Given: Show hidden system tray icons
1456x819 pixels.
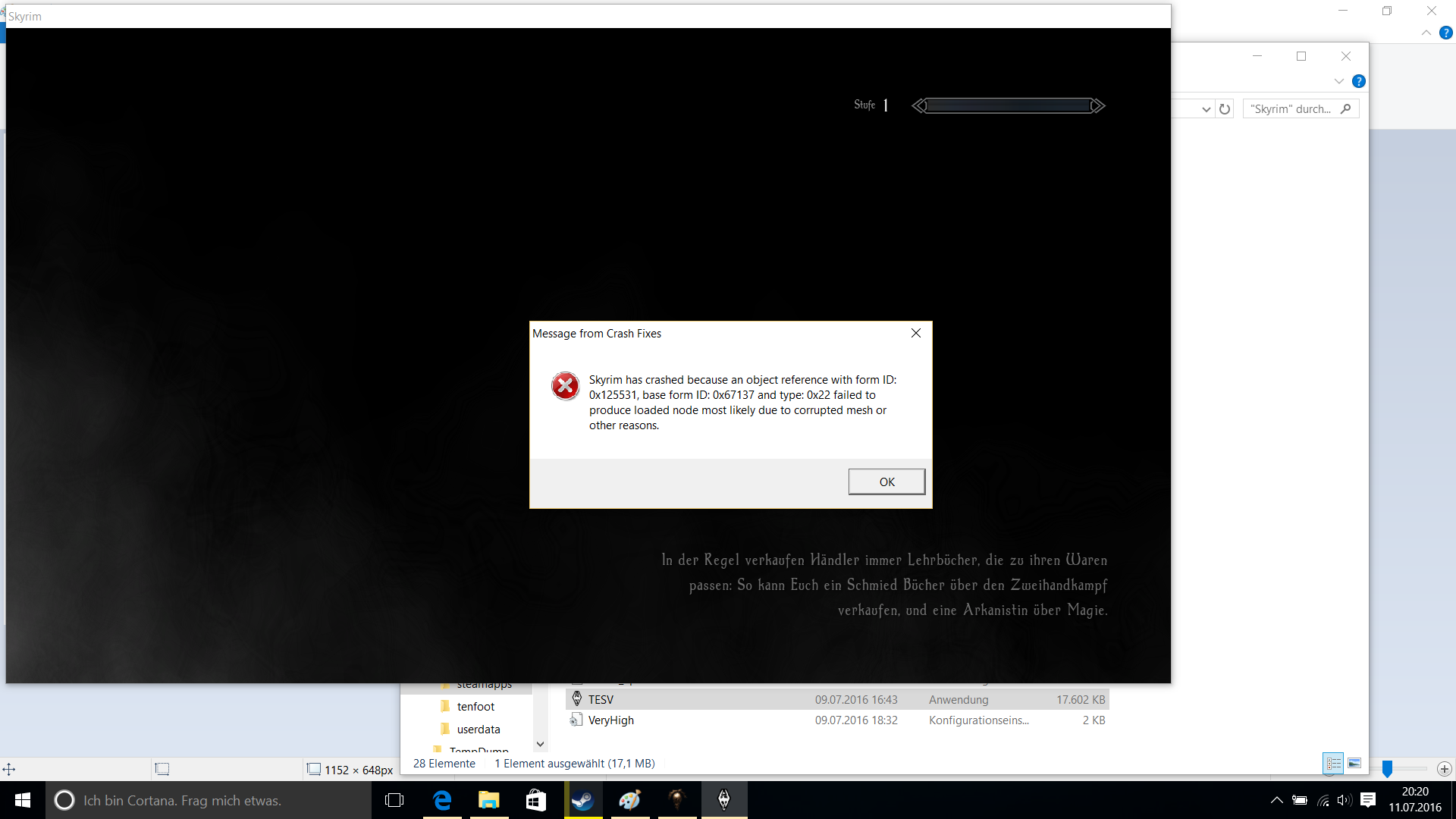Looking at the screenshot, I should pos(1277,800).
